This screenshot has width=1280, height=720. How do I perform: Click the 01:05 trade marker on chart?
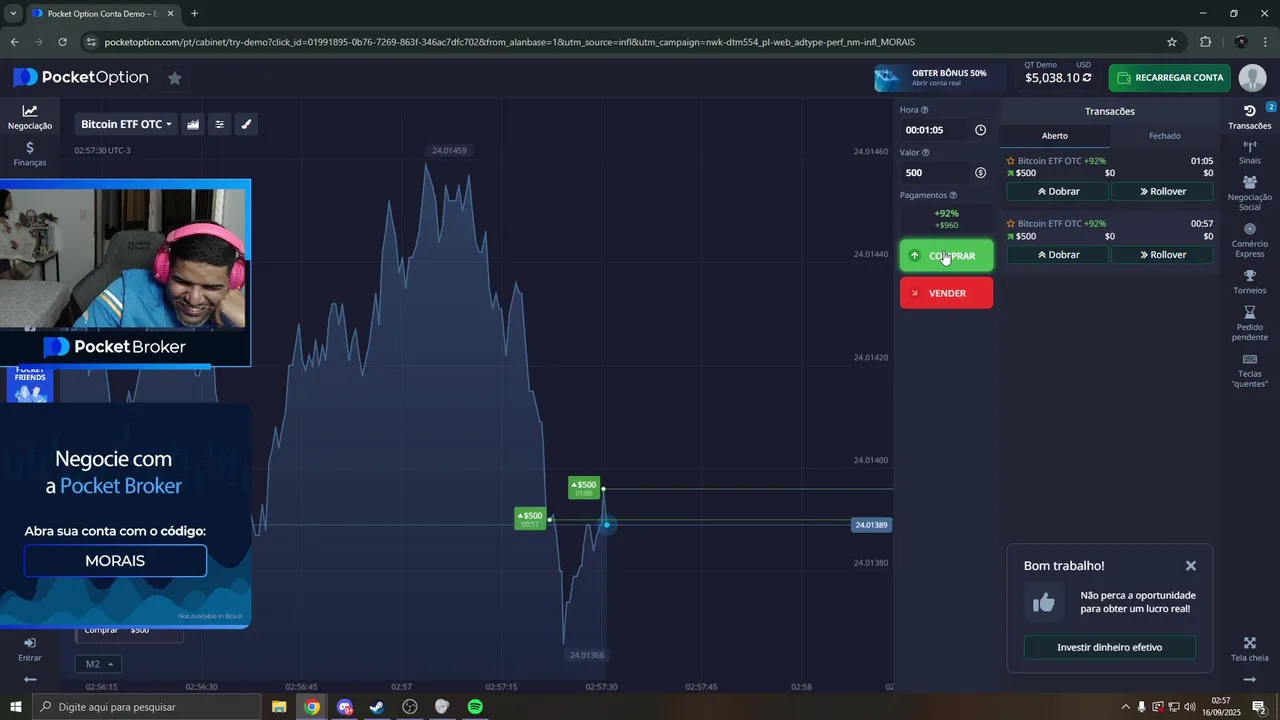(x=584, y=488)
